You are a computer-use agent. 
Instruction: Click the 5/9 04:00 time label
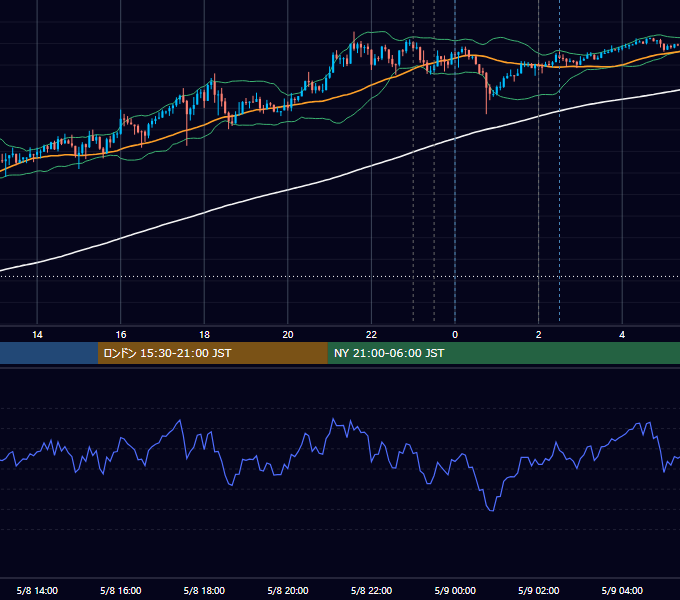click(622, 590)
